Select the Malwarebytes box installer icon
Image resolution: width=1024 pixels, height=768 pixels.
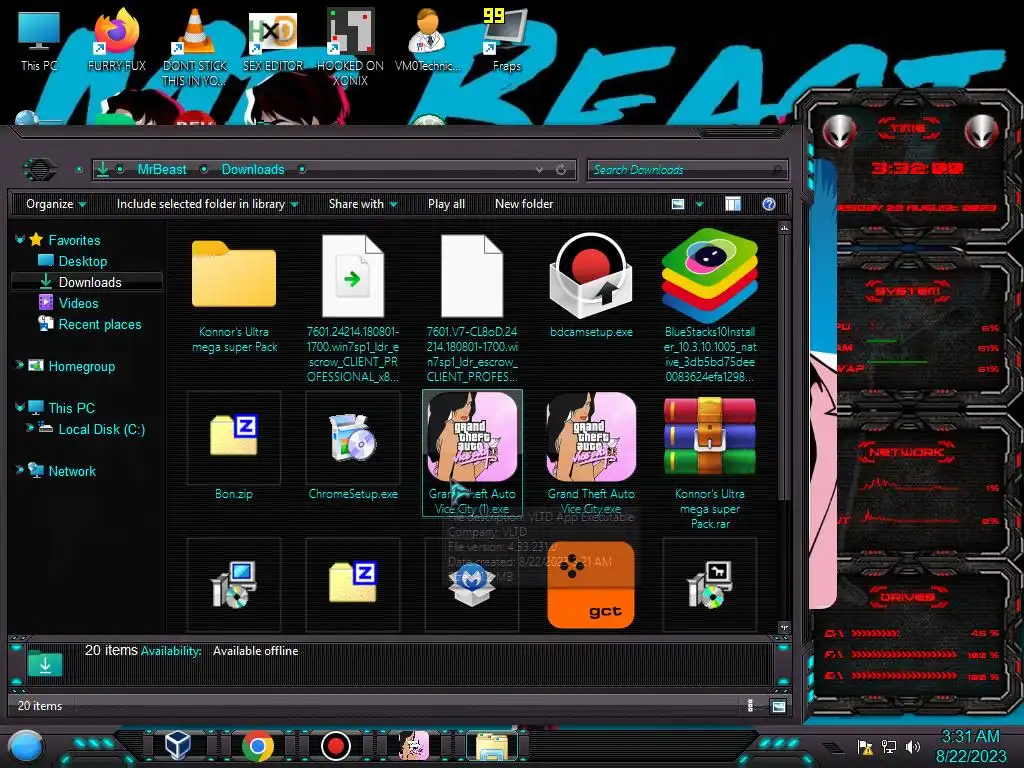point(472,584)
